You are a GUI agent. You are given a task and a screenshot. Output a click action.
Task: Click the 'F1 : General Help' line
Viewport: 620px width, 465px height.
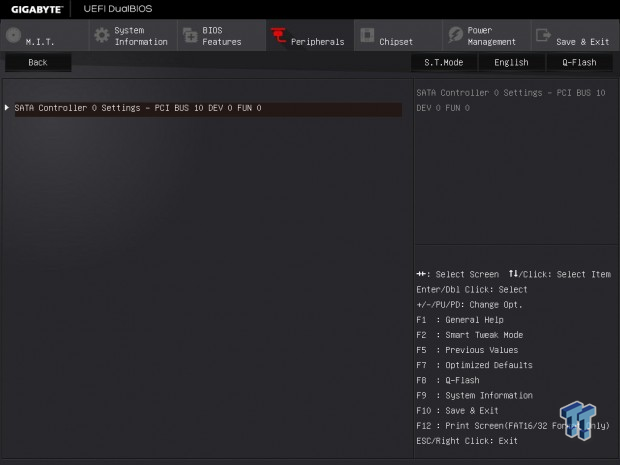(x=460, y=320)
